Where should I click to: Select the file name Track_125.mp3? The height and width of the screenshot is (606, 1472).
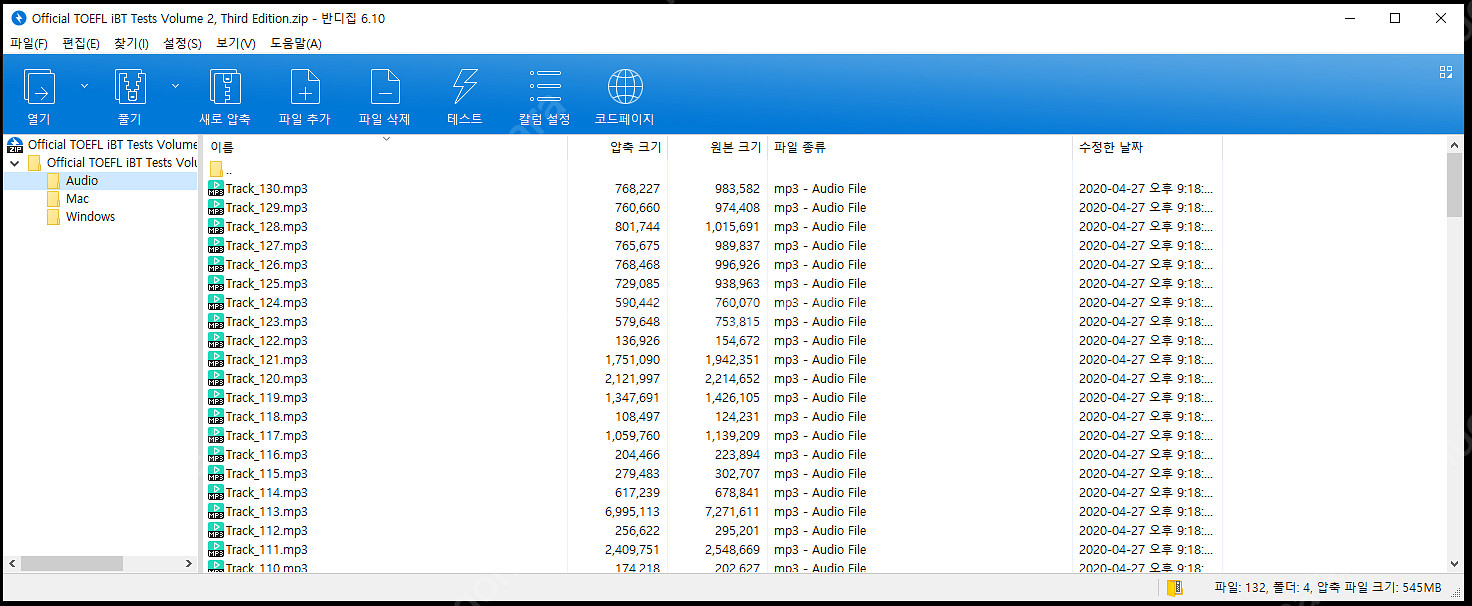[267, 284]
